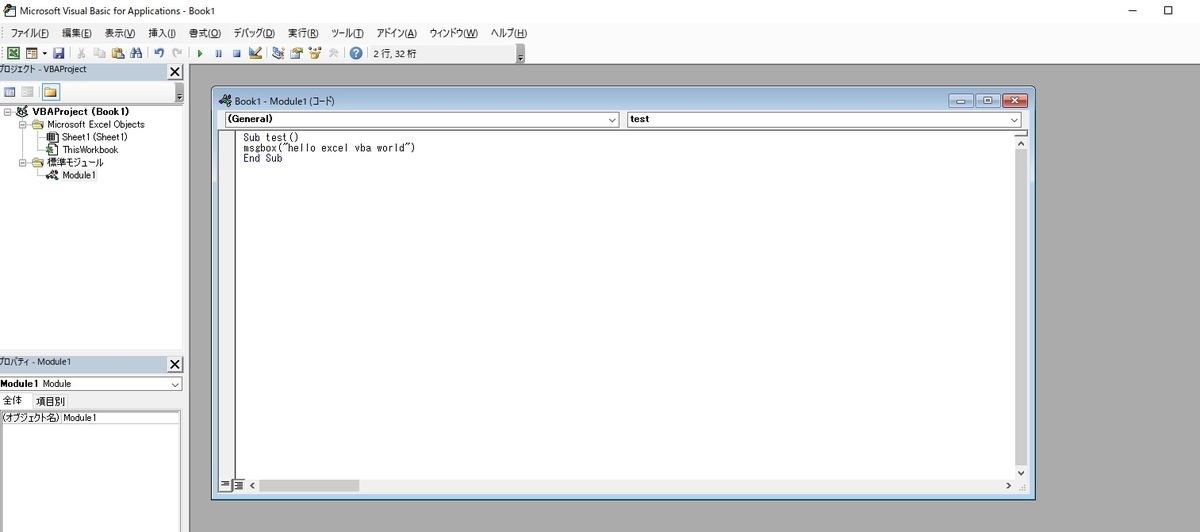Open Object Browser toolbar icon
The image size is (1200, 532).
click(x=315, y=53)
